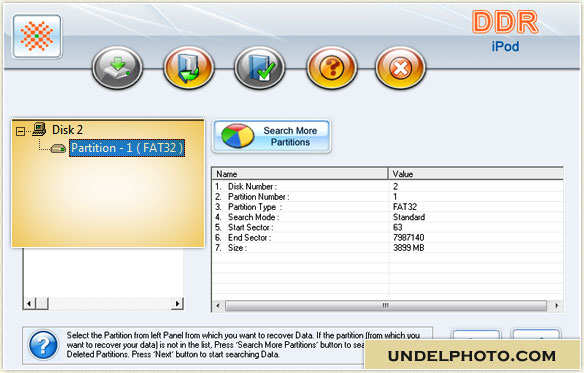This screenshot has width=584, height=373.
Task: Click the book with green checkmark button
Action: tap(260, 68)
